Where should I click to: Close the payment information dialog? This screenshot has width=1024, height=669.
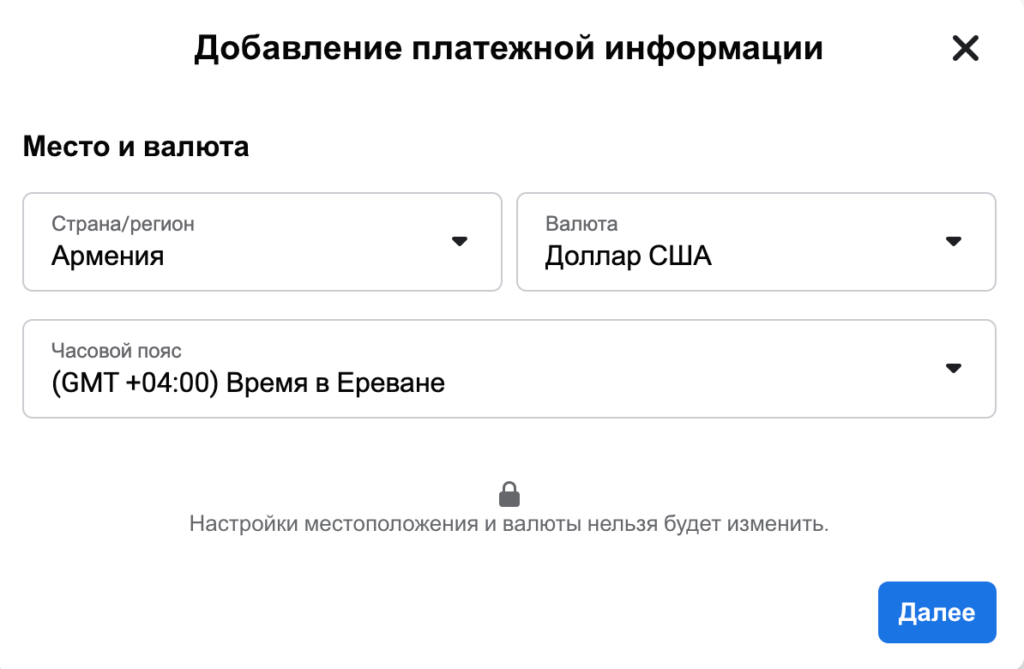click(965, 48)
